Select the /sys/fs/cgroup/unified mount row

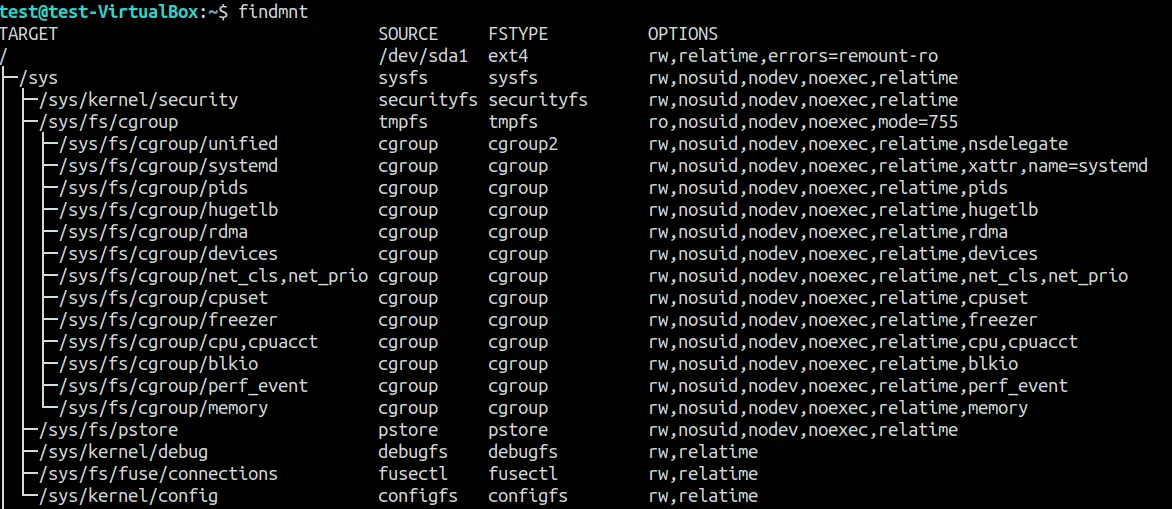pos(168,144)
